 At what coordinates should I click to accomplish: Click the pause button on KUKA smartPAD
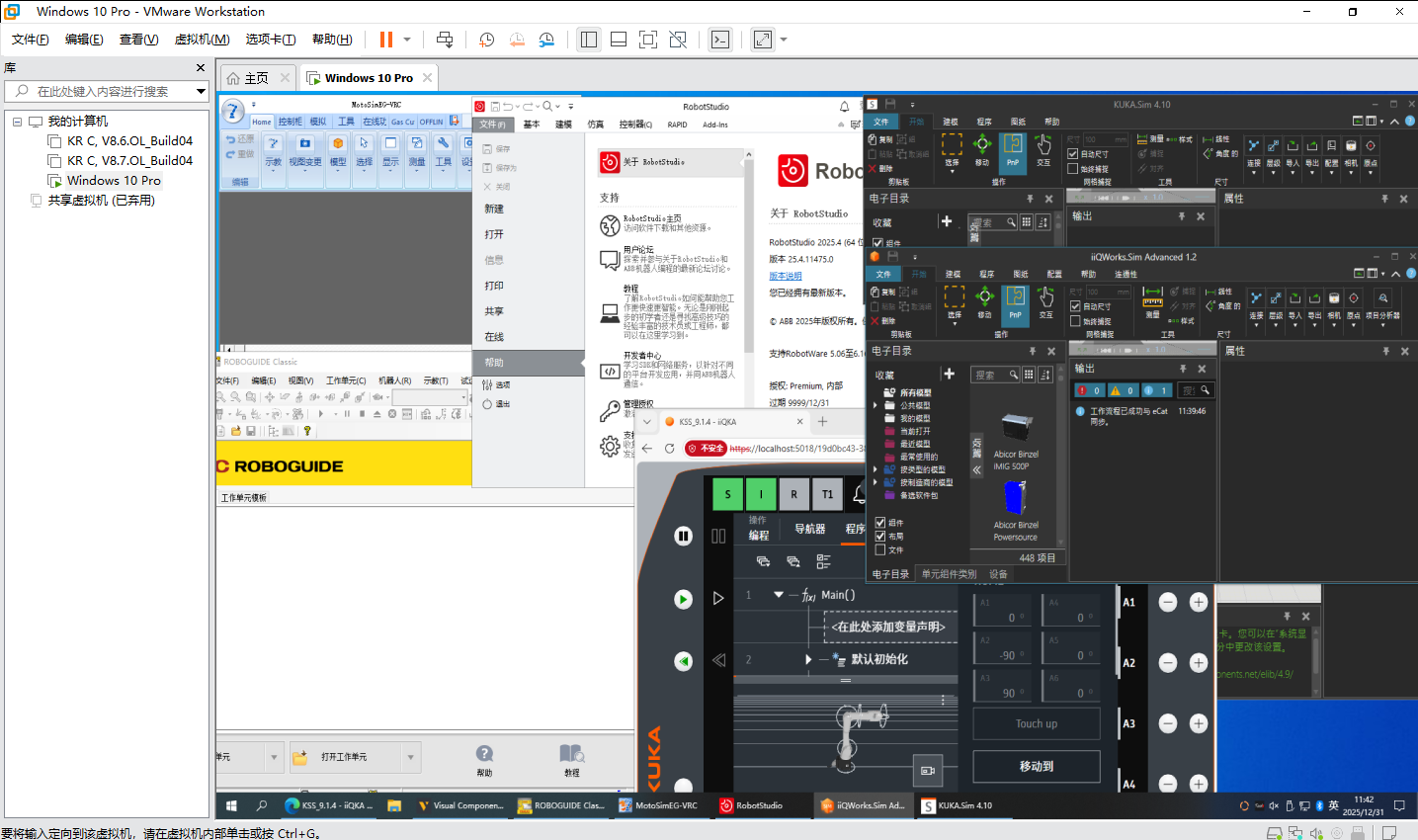point(683,536)
